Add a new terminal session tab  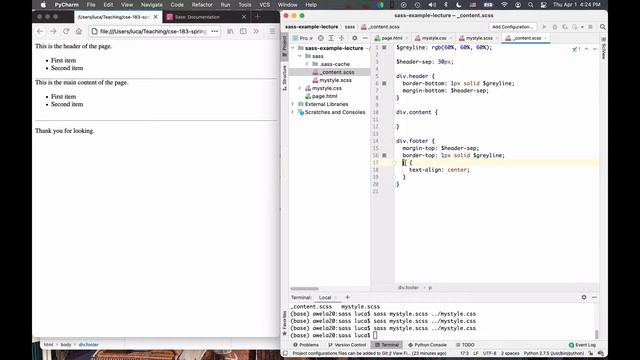point(347,297)
